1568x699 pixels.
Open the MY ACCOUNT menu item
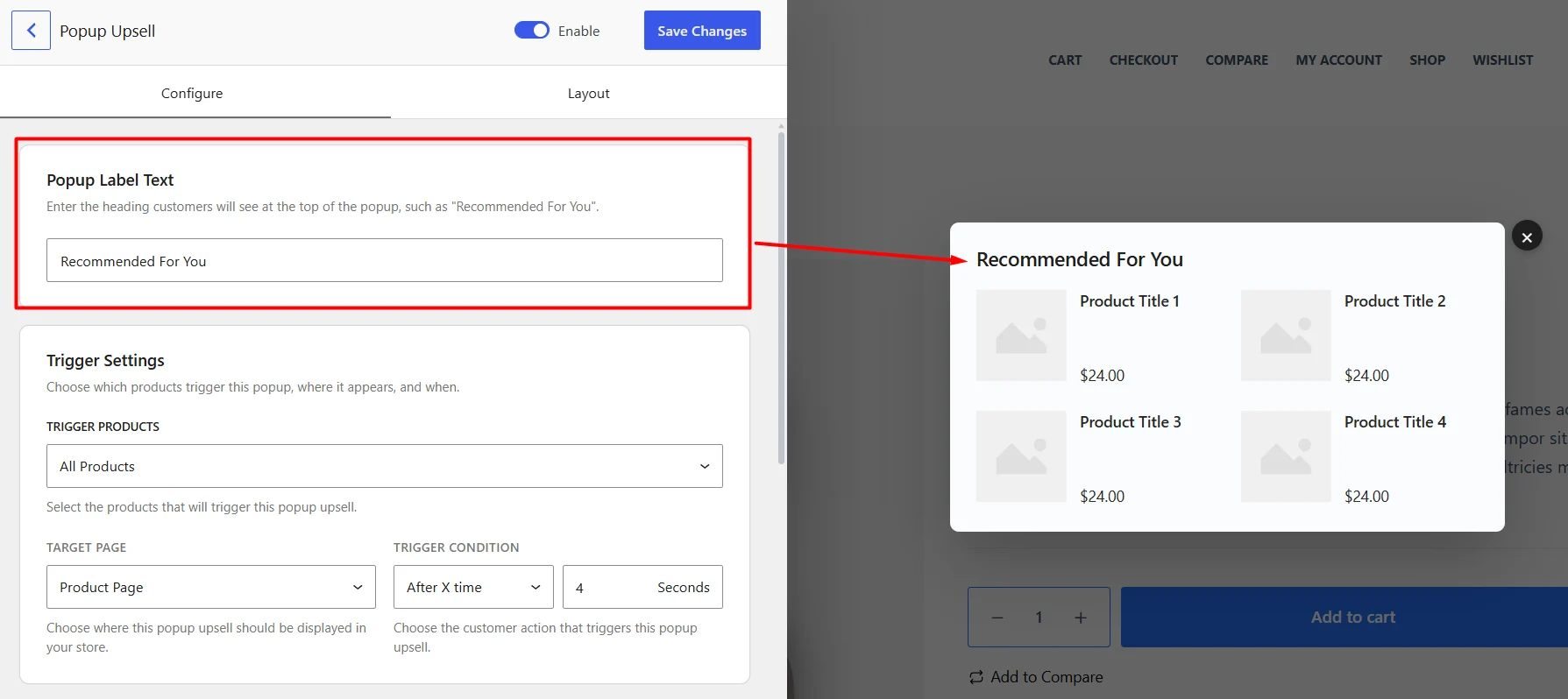pos(1339,60)
